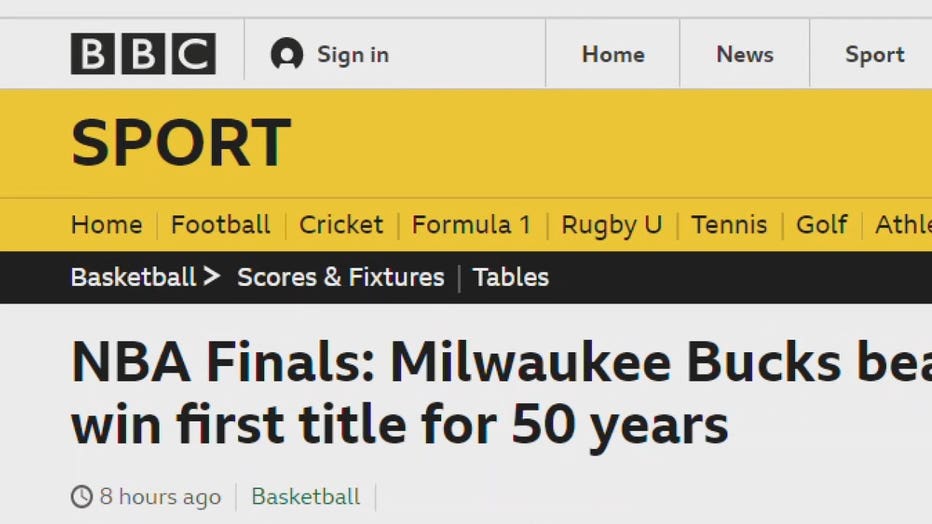Open the Cricket section

(341, 225)
